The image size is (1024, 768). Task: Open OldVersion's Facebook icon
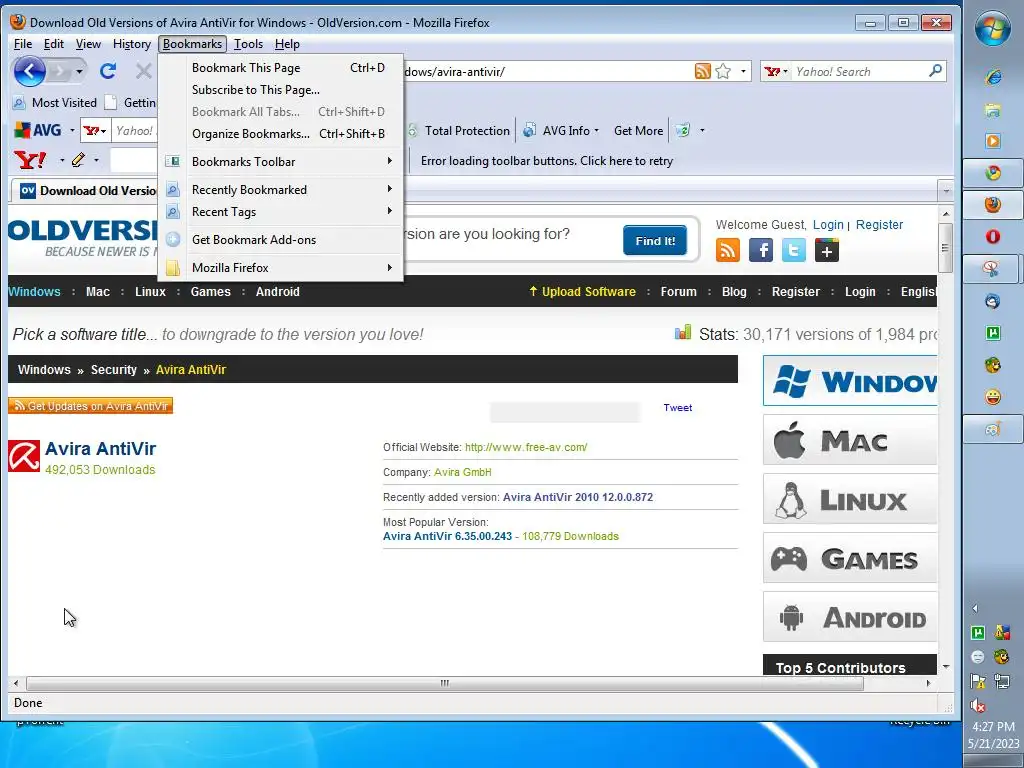761,250
